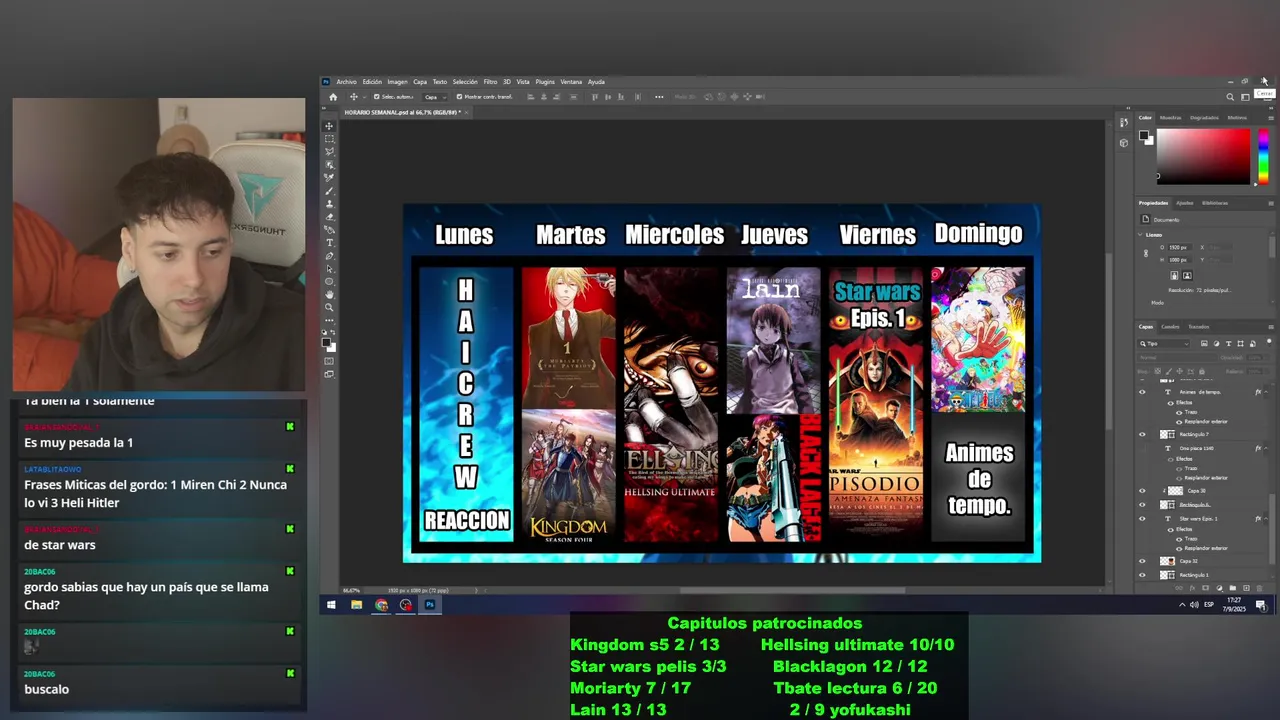Select the Lasso tool

click(330, 151)
